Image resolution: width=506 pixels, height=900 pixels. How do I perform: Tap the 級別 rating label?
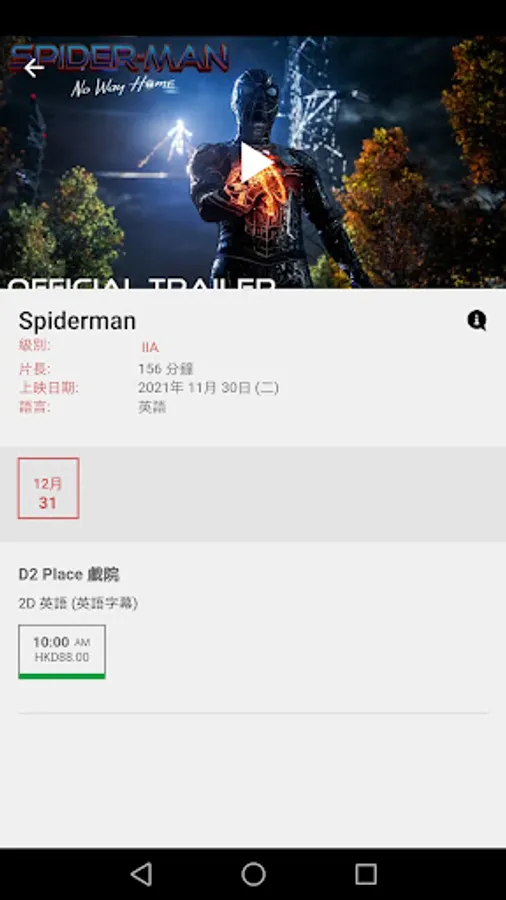click(x=34, y=345)
